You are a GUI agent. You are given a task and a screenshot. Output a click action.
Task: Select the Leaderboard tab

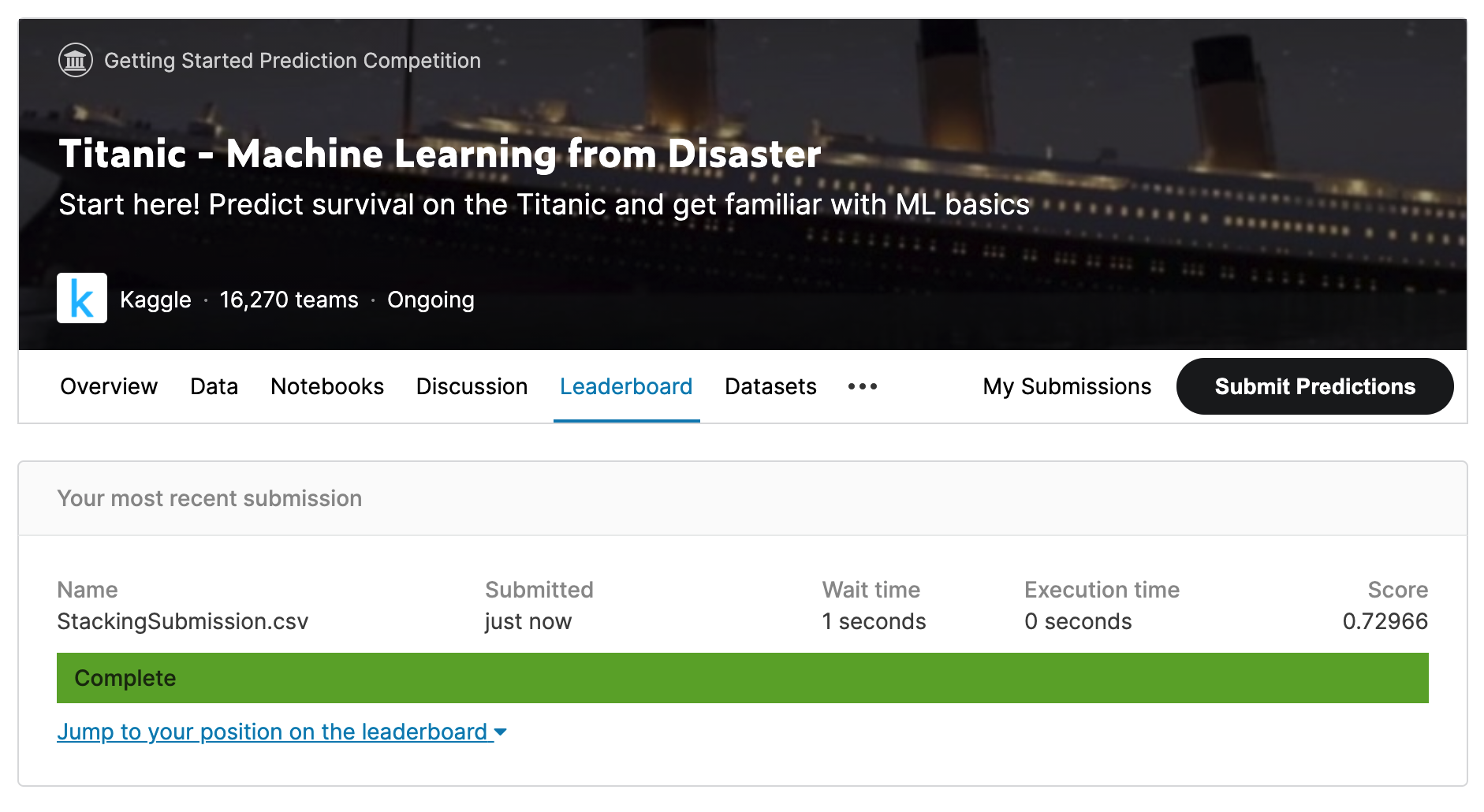click(626, 386)
